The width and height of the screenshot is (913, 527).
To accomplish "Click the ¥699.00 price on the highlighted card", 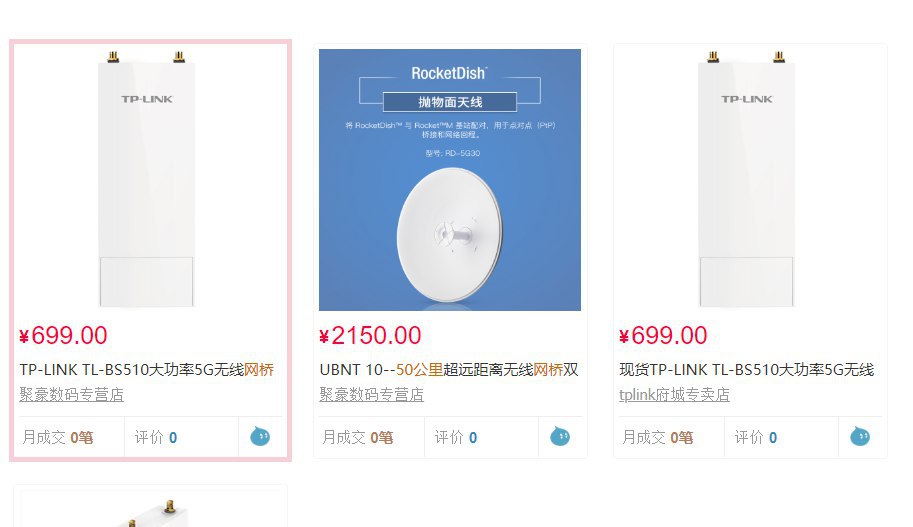I will 63,336.
